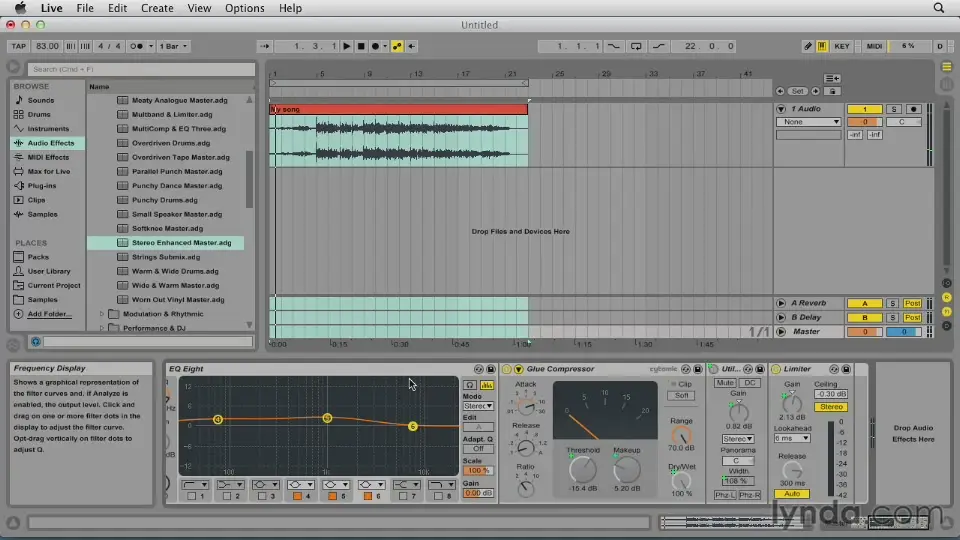This screenshot has height=540, width=960.
Task: Click Lock Envelopes icon below track options
Action: point(833,91)
